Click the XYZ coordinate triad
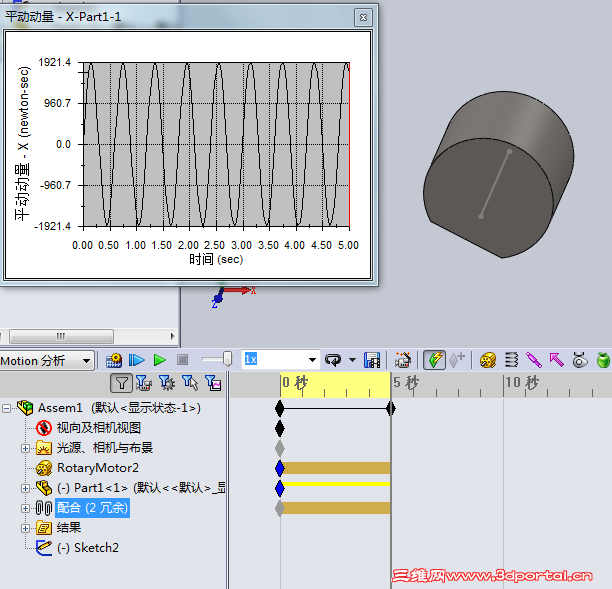This screenshot has height=589, width=612. coord(233,297)
